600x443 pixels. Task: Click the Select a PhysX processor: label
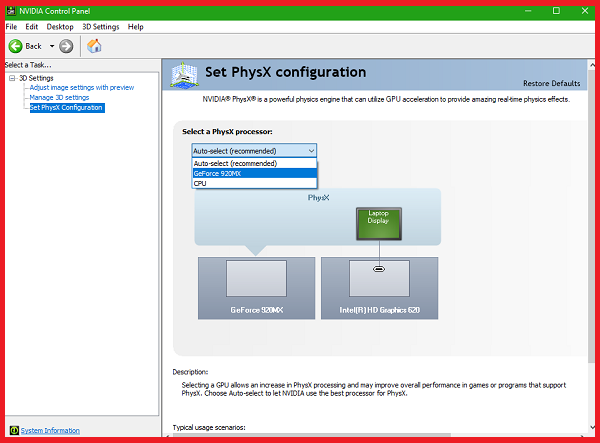tap(227, 132)
